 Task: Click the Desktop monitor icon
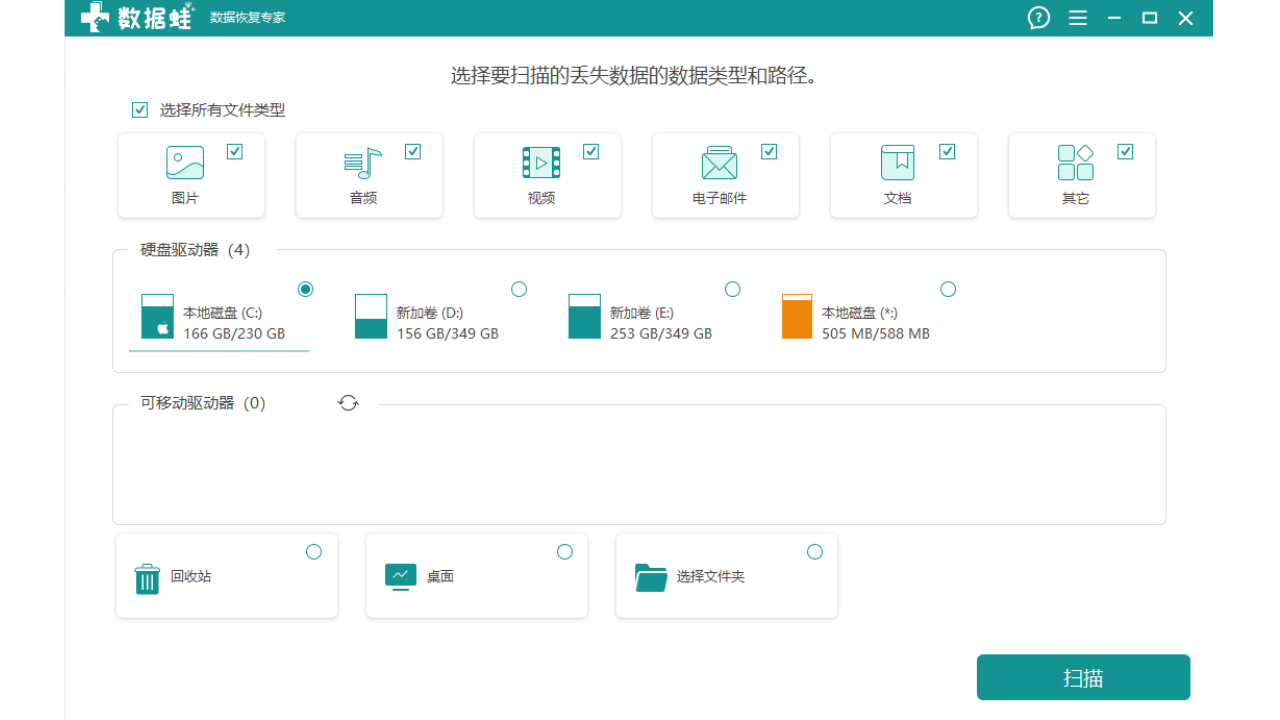pyautogui.click(x=400, y=577)
